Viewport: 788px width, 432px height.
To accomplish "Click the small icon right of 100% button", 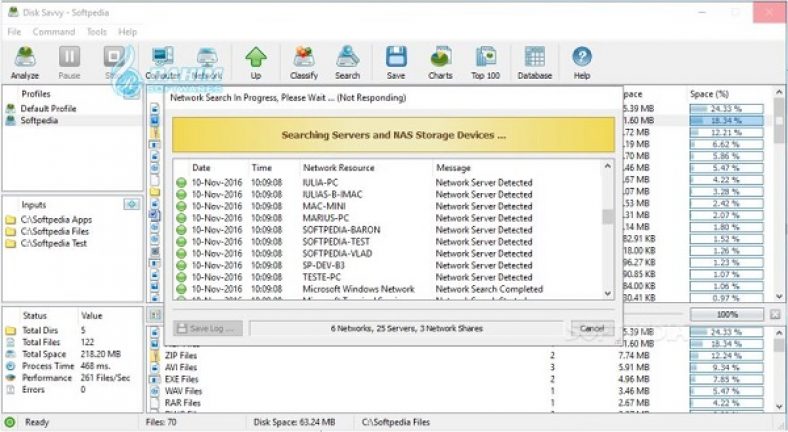I will click(775, 315).
